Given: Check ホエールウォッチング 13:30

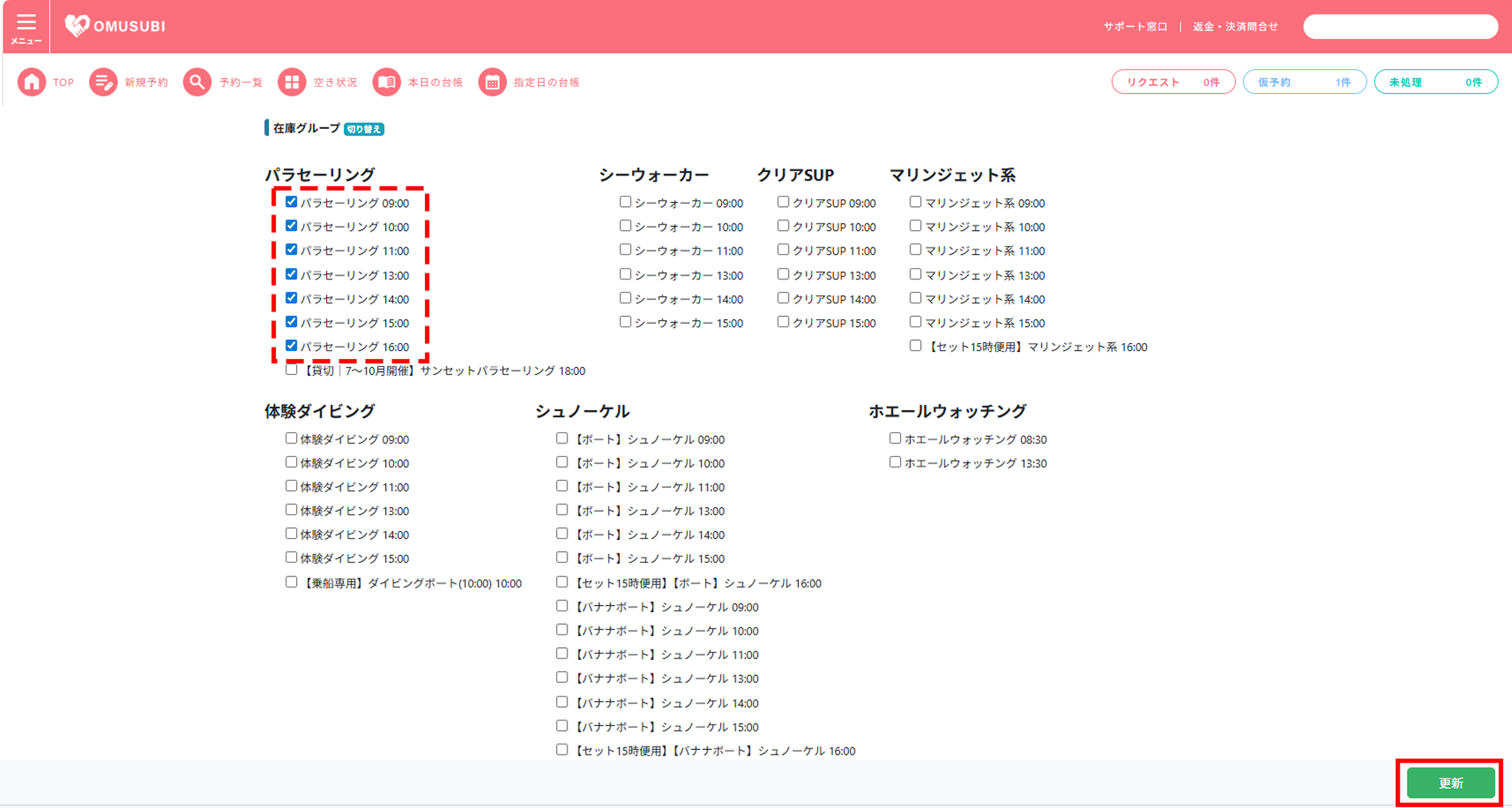Looking at the screenshot, I should (895, 463).
